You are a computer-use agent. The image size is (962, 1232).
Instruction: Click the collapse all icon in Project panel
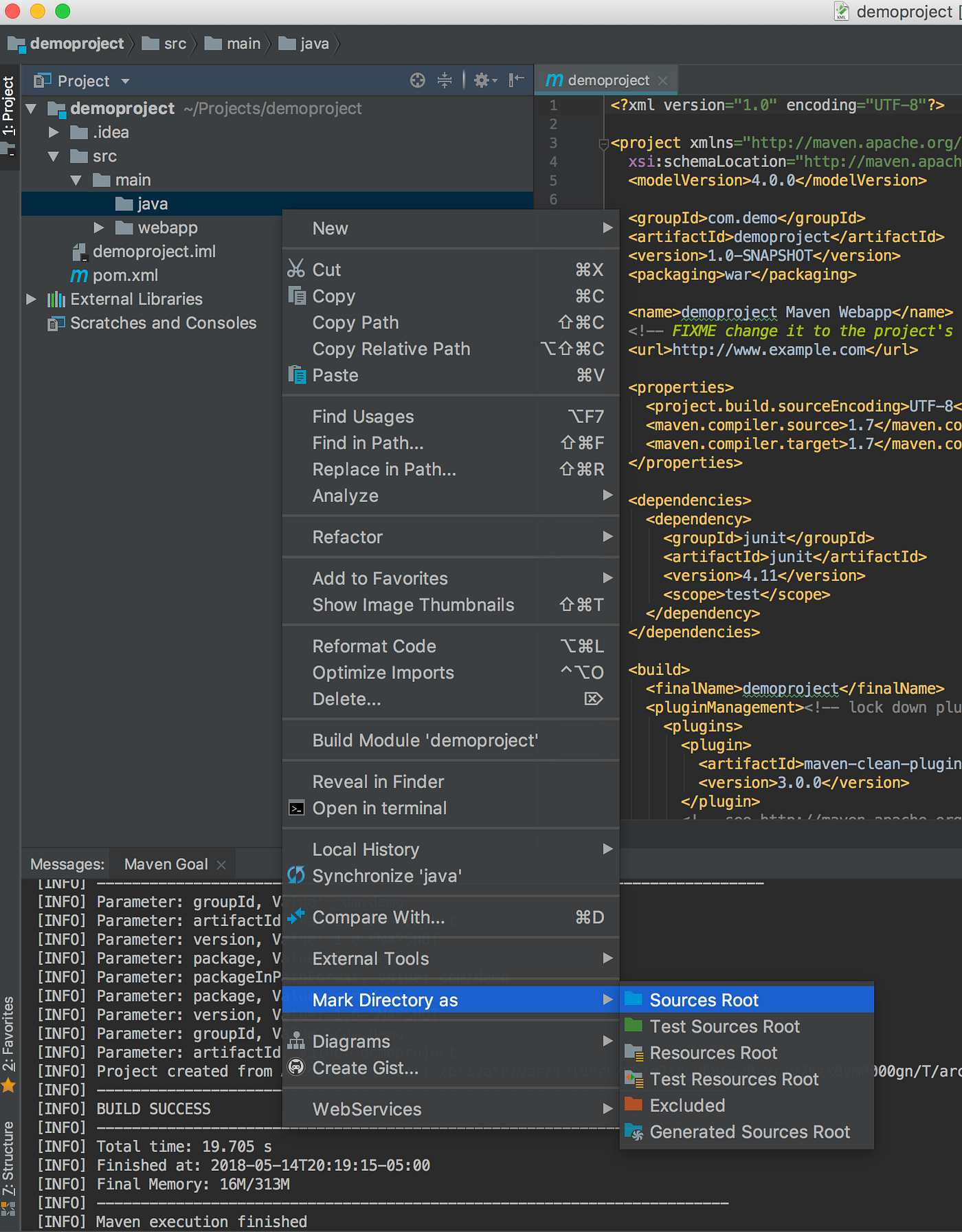(x=445, y=80)
